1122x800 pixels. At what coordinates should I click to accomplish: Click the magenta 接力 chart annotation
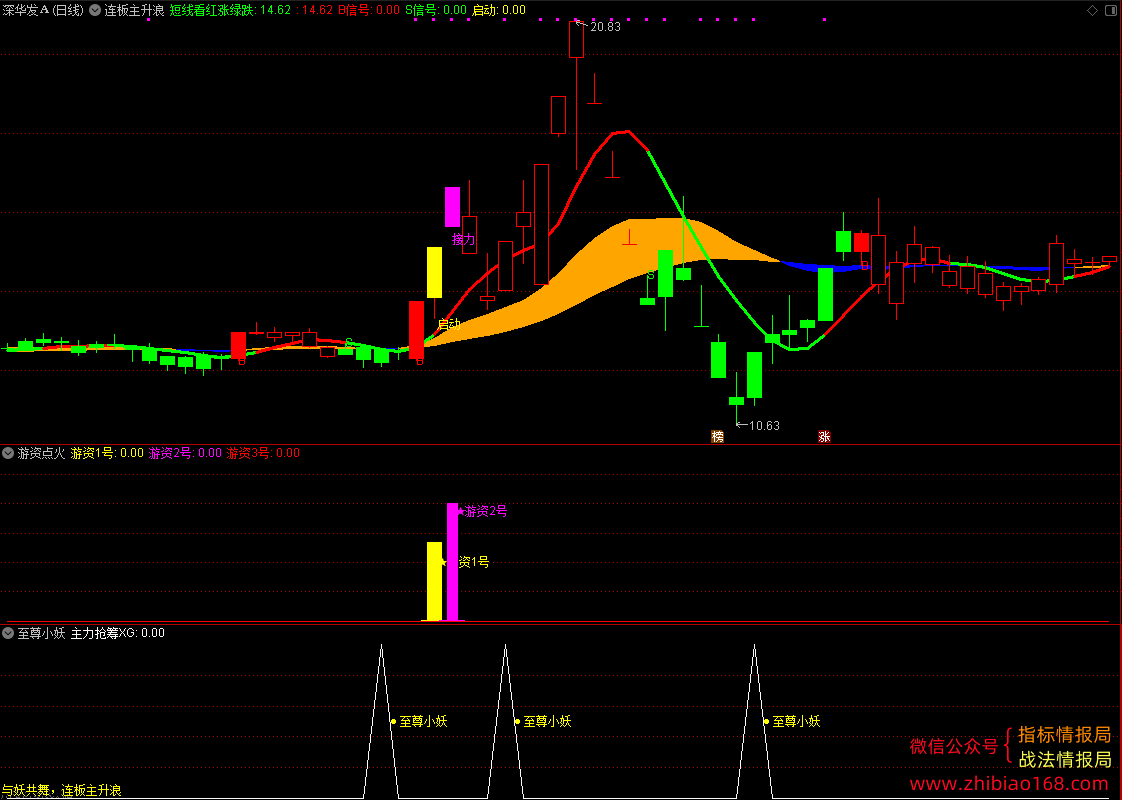coord(463,239)
